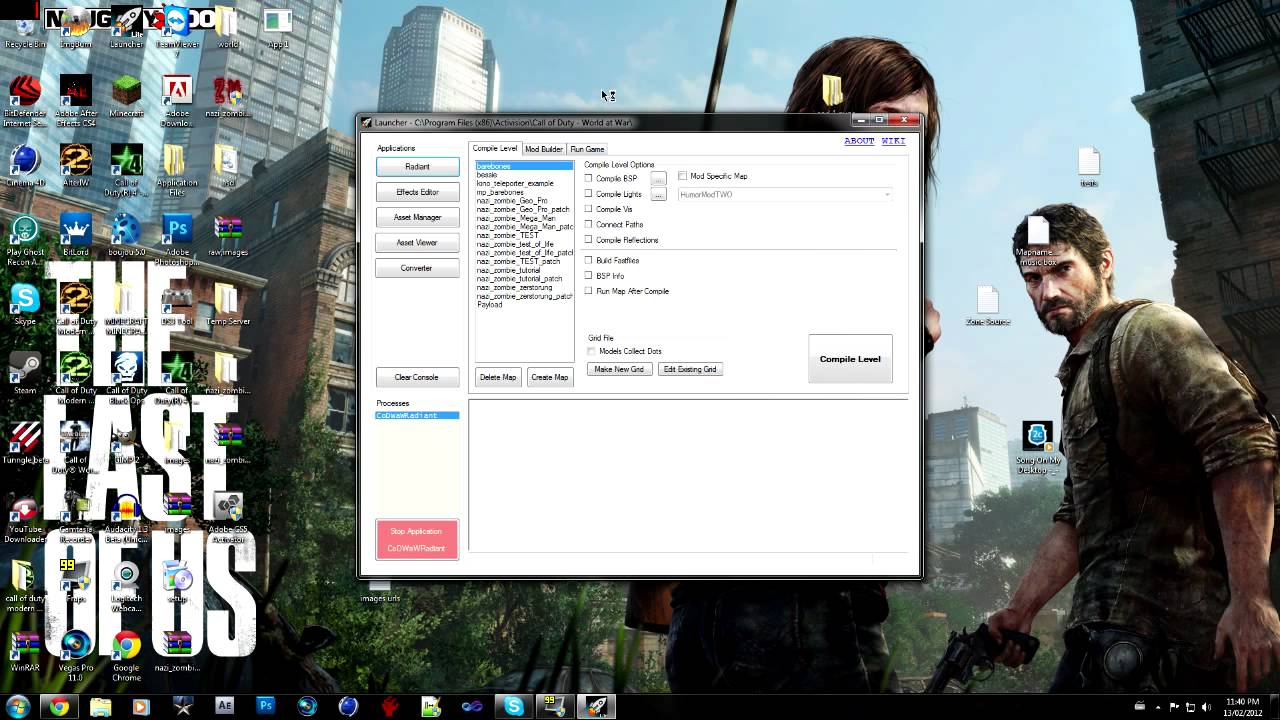Viewport: 1280px width, 720px height.
Task: Open the Launcher rocket desktop shortcut
Action: 126,28
